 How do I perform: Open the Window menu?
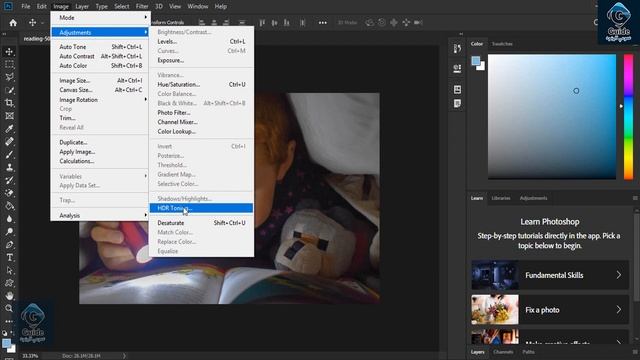(198, 6)
